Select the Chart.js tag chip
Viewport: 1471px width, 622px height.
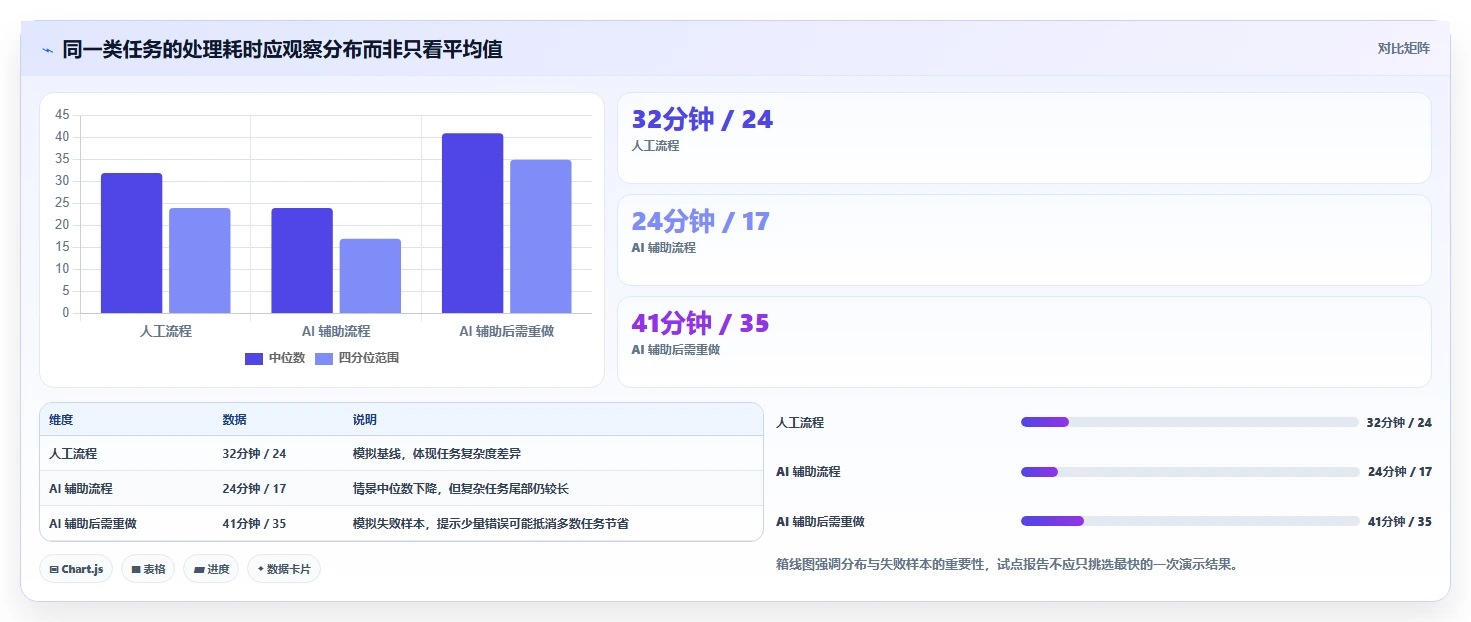(76, 569)
